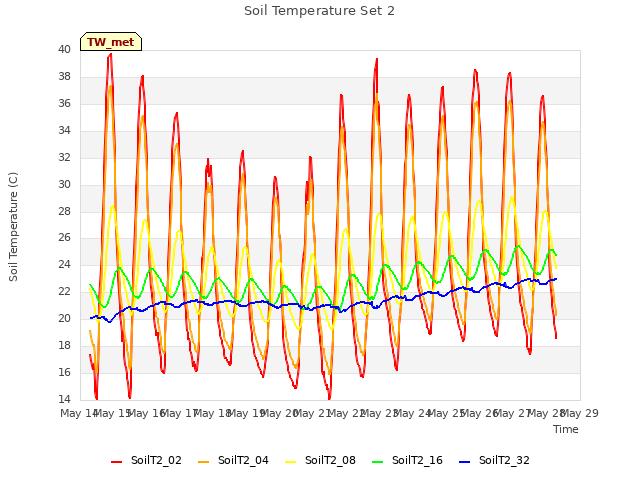Image resolution: width=640 pixels, height=480 pixels.
Task: Click the 22 y-axis tick label
Action: point(64,291)
